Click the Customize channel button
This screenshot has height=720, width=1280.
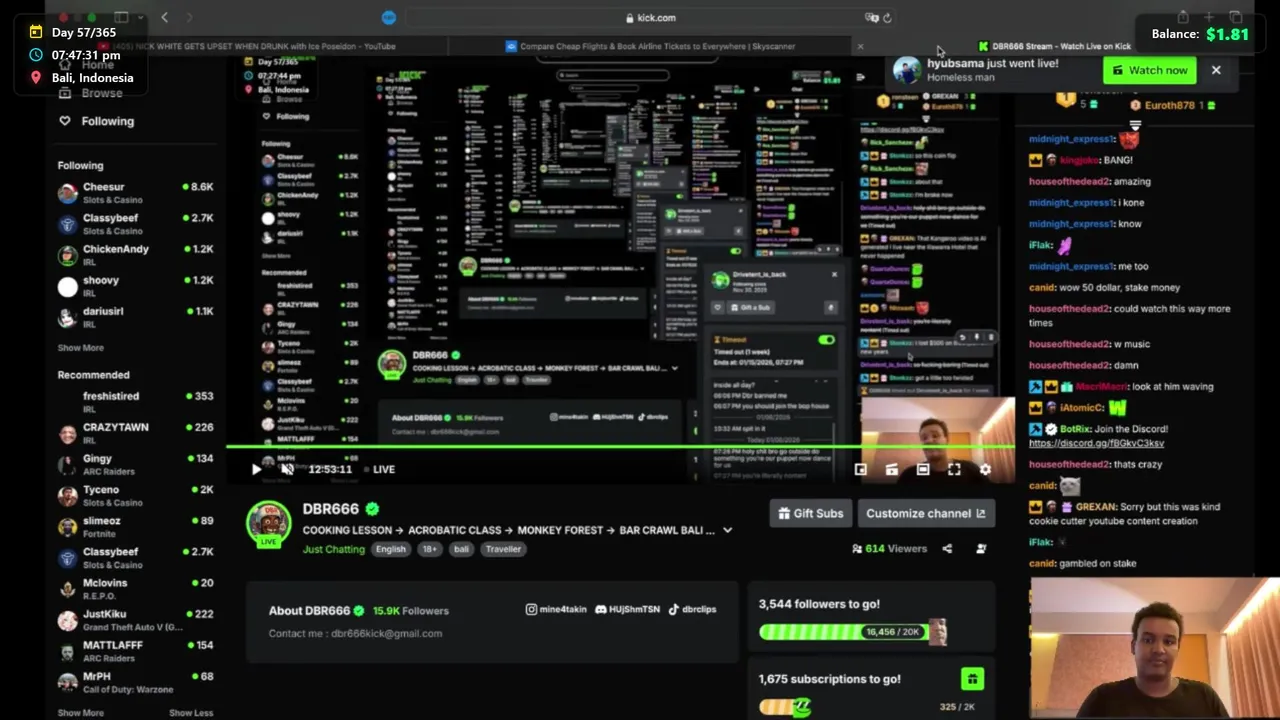[x=926, y=513]
